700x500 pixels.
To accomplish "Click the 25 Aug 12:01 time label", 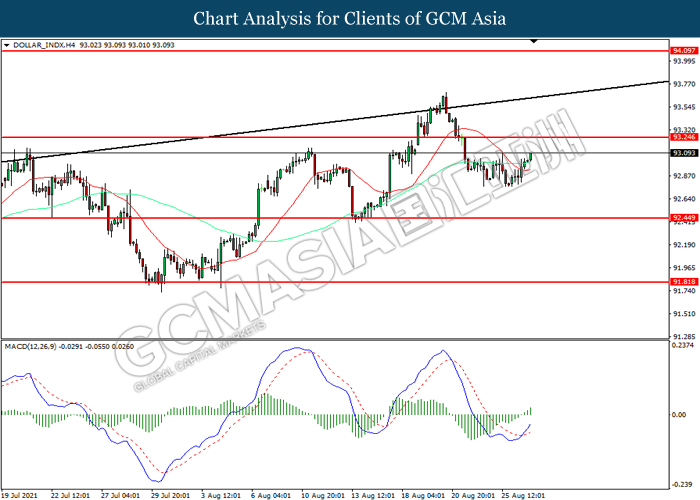I will click(x=523, y=496).
